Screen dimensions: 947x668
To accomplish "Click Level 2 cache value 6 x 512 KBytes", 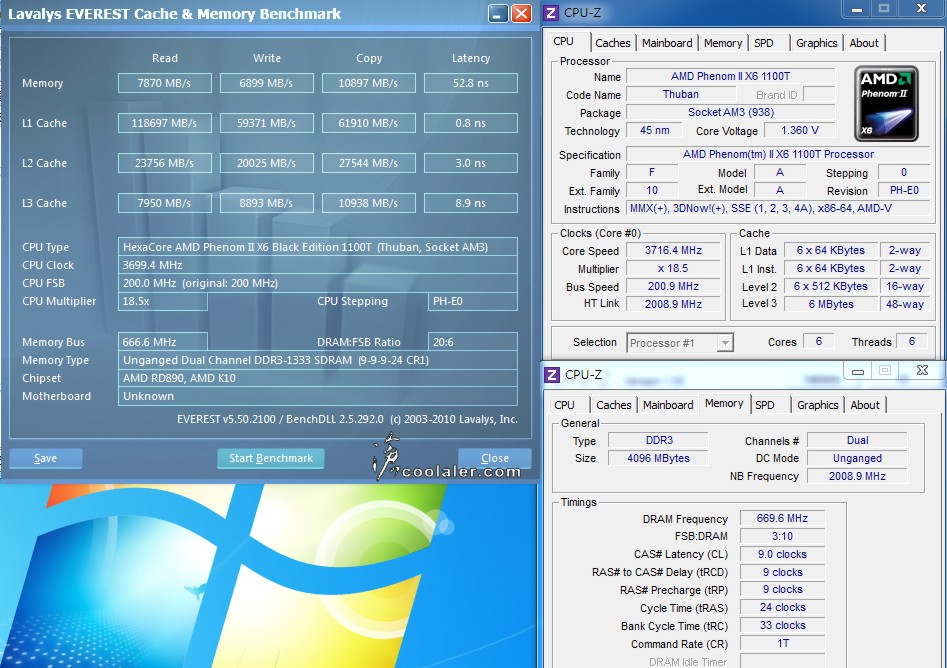I will point(830,286).
